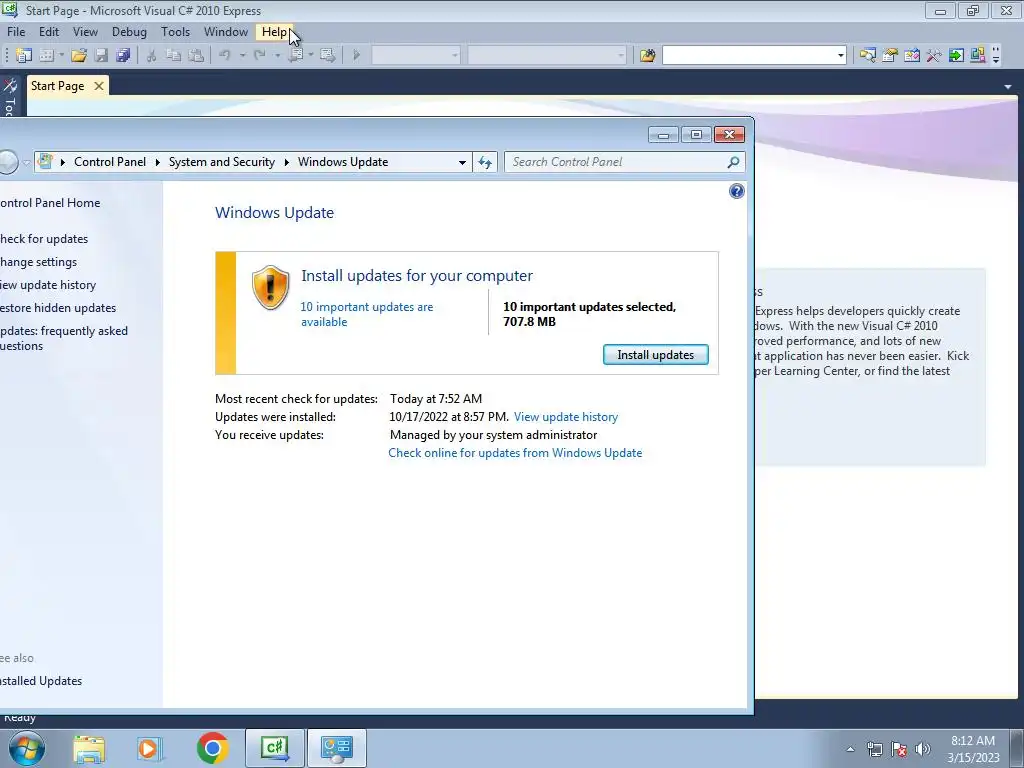Show hidden tray icons arrow

[850, 749]
